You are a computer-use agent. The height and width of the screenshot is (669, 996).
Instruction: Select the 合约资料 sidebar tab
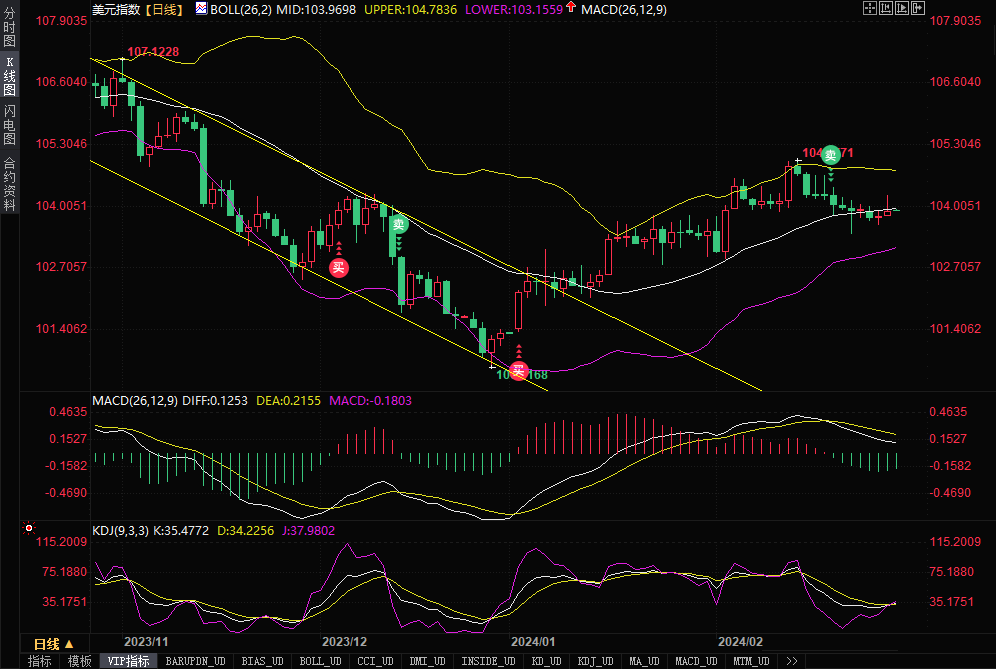(x=9, y=184)
